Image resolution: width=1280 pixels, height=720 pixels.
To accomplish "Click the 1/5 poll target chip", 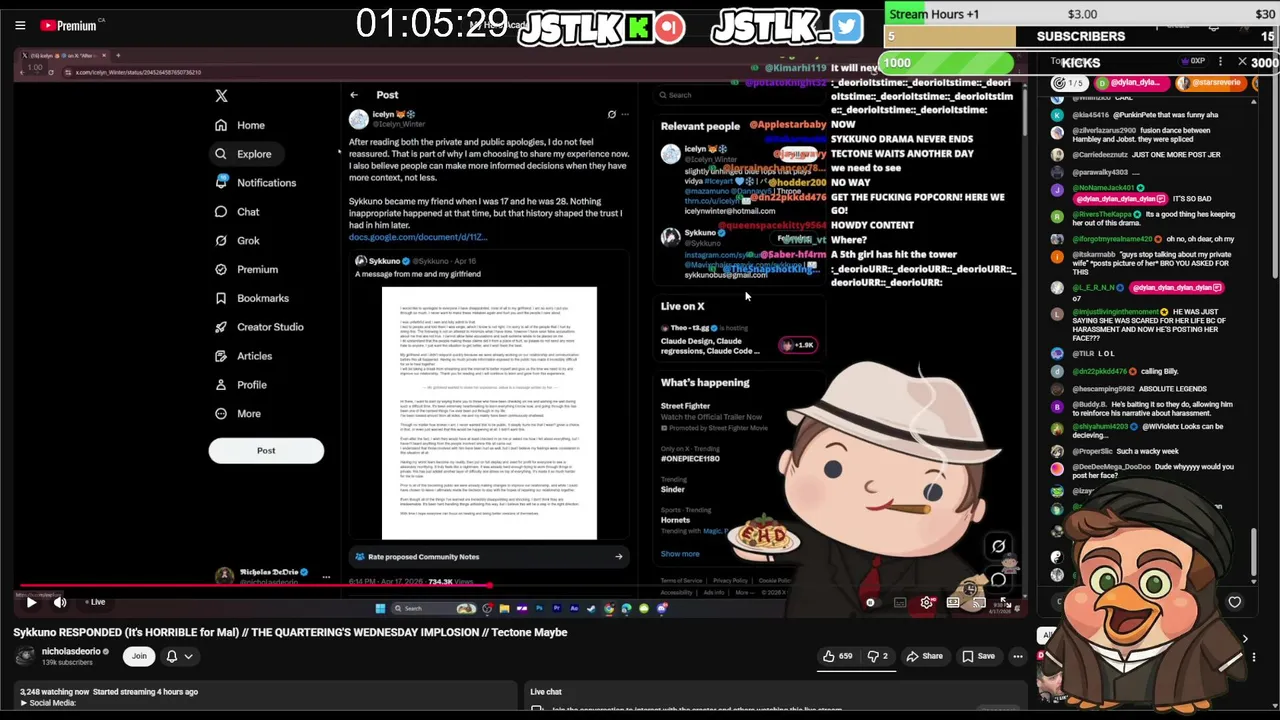I will [1069, 83].
